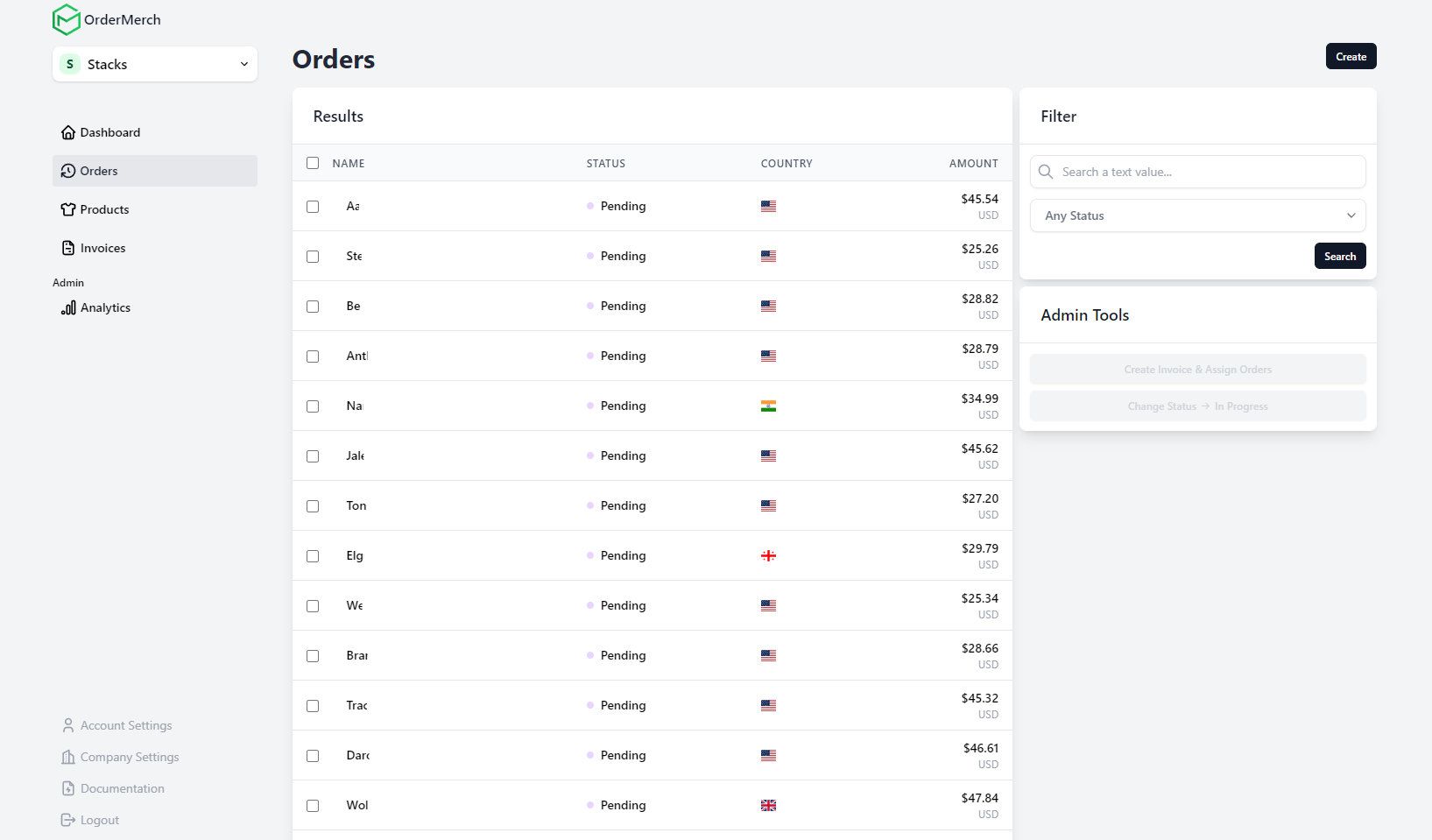
Task: Click the Invoices document icon
Action: tap(68, 248)
